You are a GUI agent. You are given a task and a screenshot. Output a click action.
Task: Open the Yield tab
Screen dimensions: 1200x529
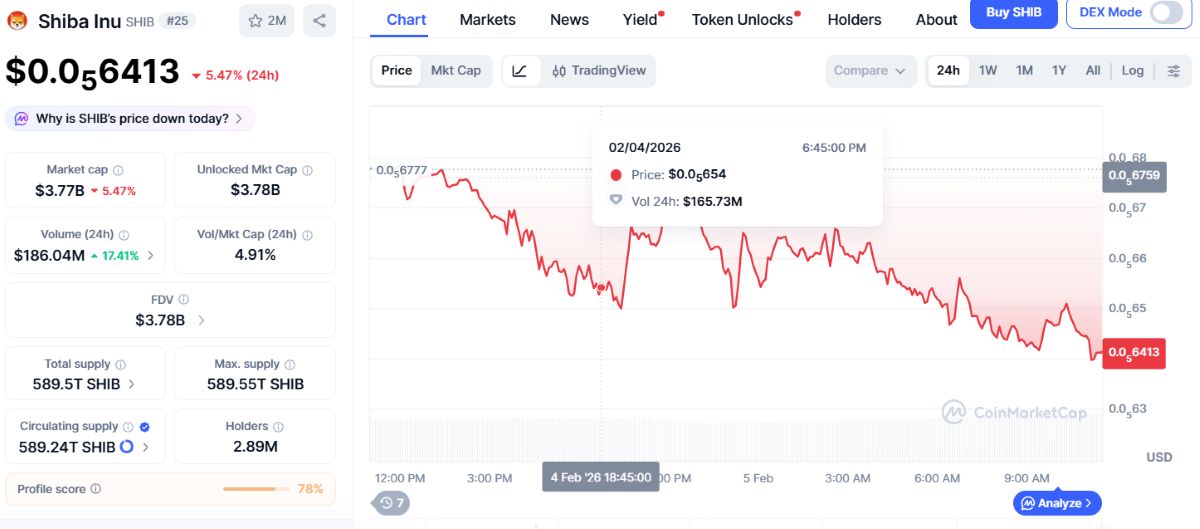(x=640, y=19)
